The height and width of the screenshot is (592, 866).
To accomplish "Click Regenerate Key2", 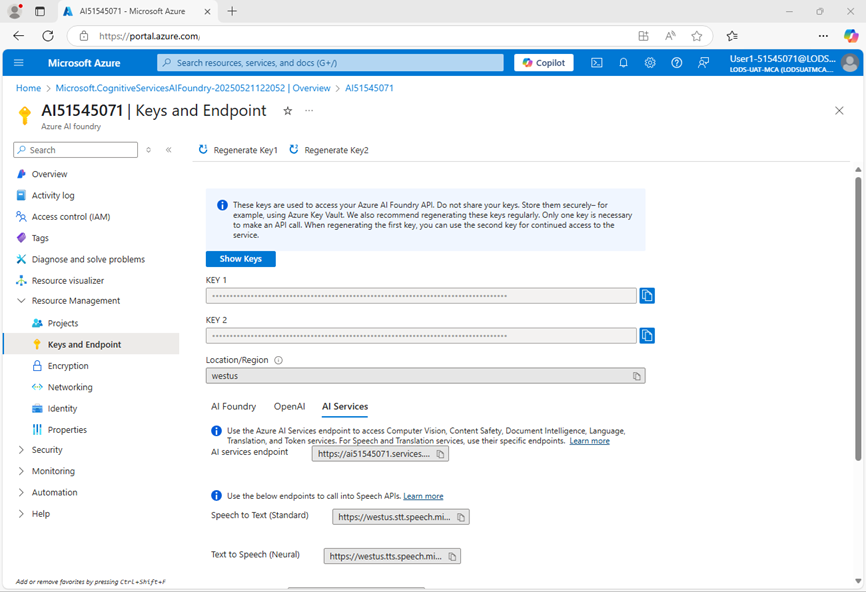I will 329,150.
